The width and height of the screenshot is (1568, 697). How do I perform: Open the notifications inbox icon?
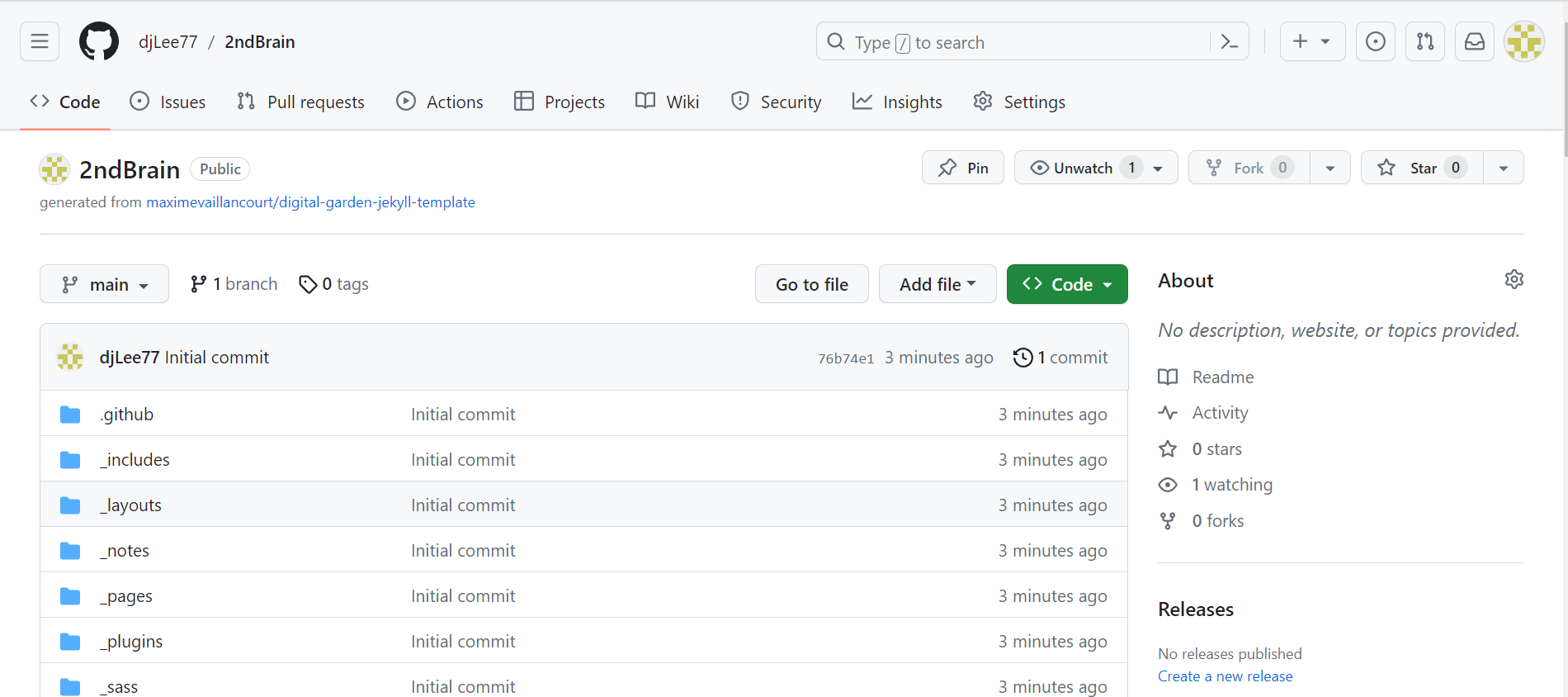(1475, 41)
